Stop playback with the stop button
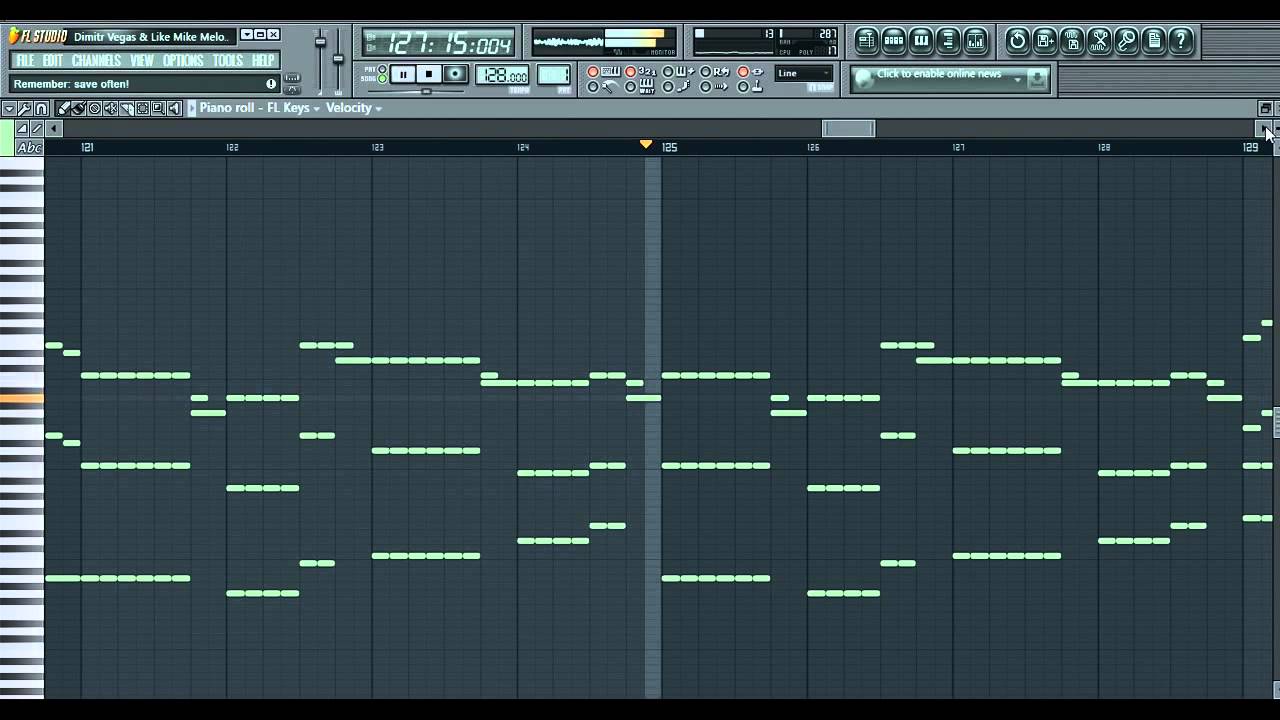The width and height of the screenshot is (1280, 720). [429, 74]
